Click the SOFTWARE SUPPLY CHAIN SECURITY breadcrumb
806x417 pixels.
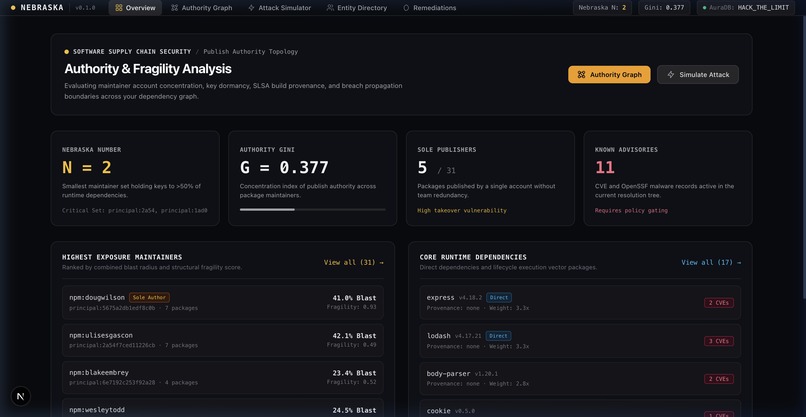pos(132,51)
